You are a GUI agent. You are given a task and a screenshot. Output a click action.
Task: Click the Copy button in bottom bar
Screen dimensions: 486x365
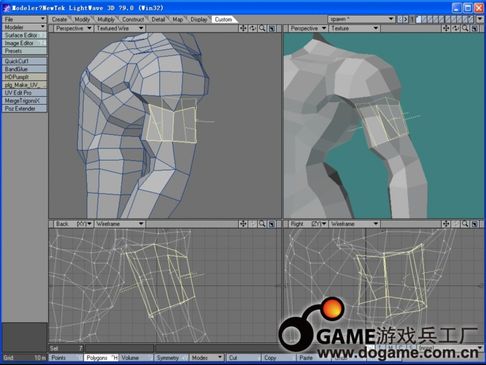278,358
